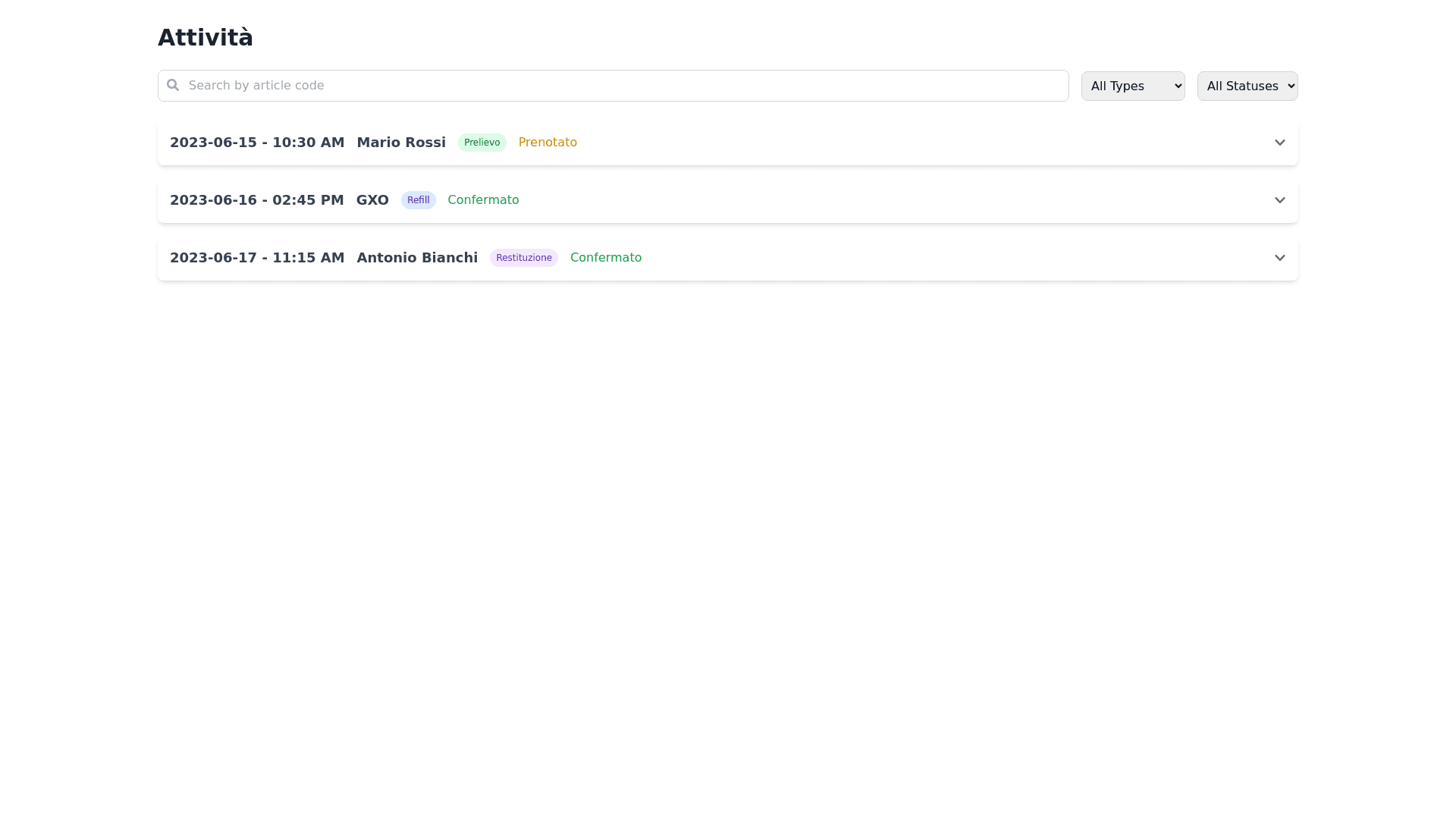Click the 2023-06-15 10:30 AM timestamp
This screenshot has width=1456, height=819.
click(x=257, y=143)
